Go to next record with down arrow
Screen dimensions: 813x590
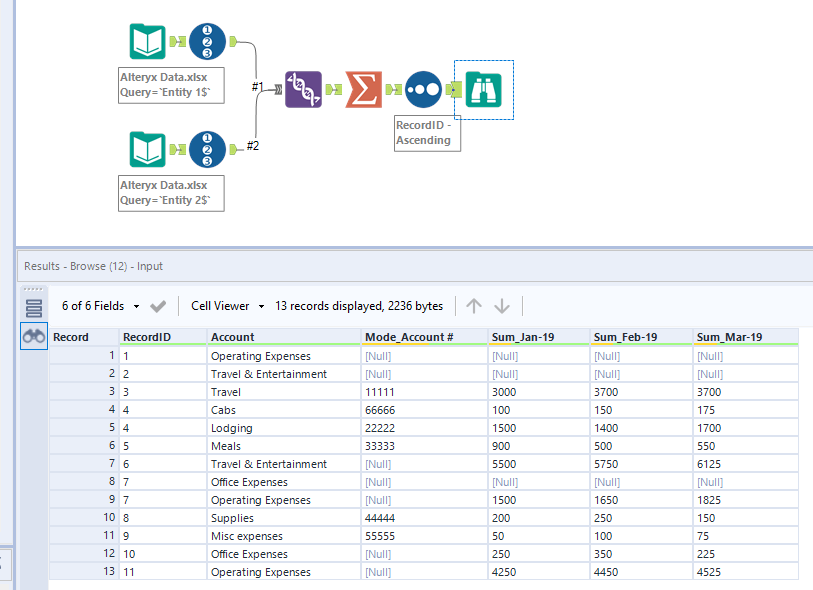[502, 306]
